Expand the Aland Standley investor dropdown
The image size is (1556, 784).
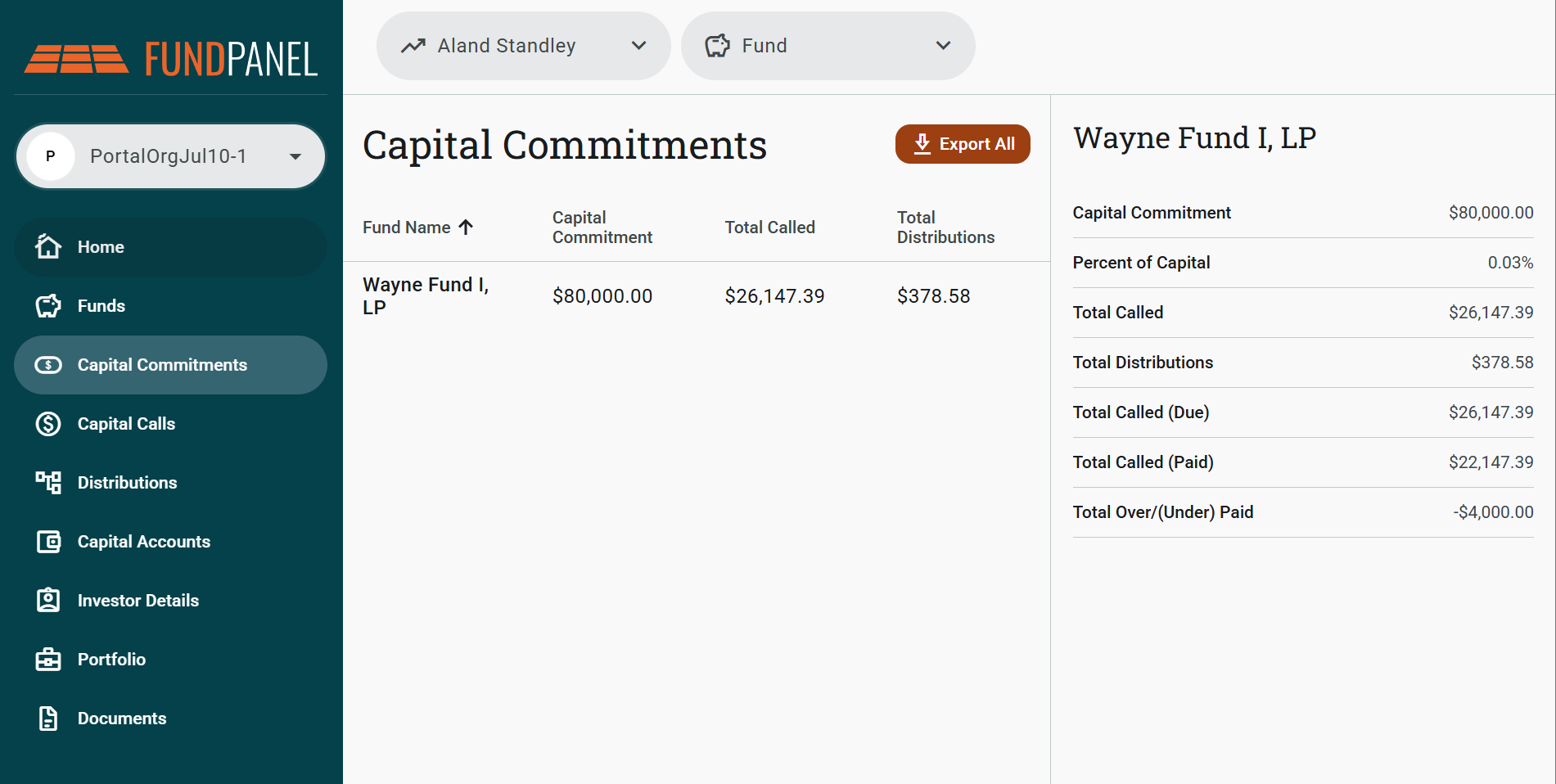coord(524,46)
